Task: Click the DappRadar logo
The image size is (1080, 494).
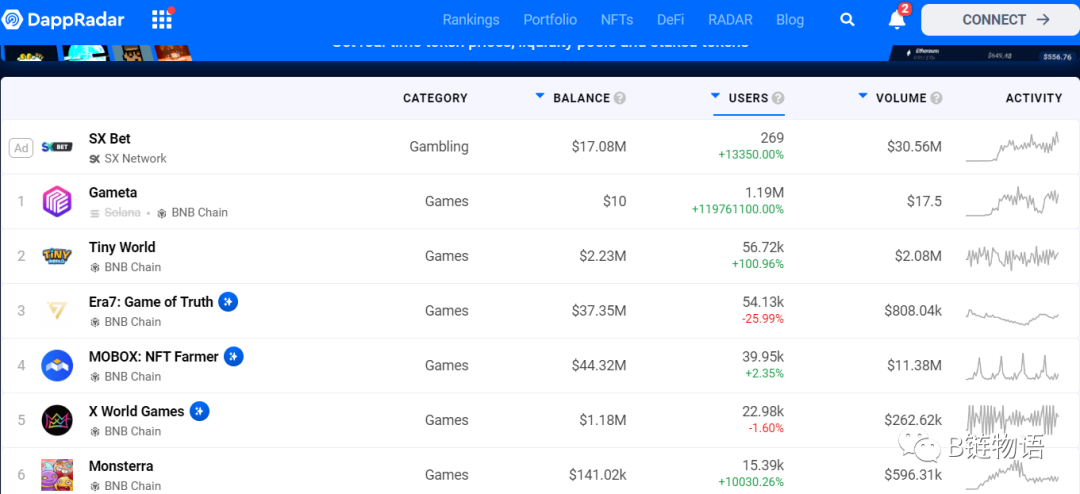Action: tap(64, 19)
